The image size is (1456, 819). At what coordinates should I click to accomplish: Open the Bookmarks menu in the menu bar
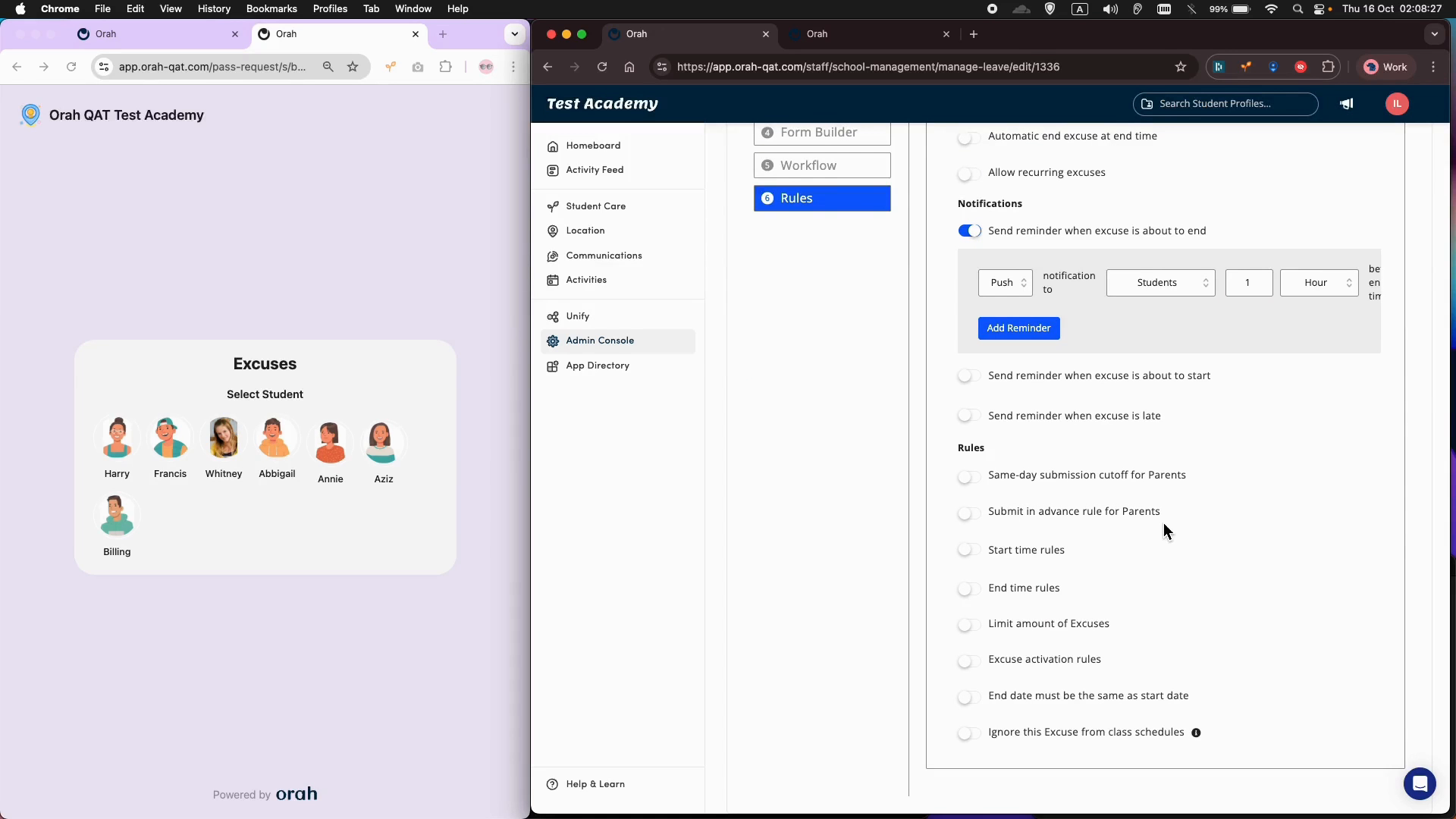(x=271, y=8)
